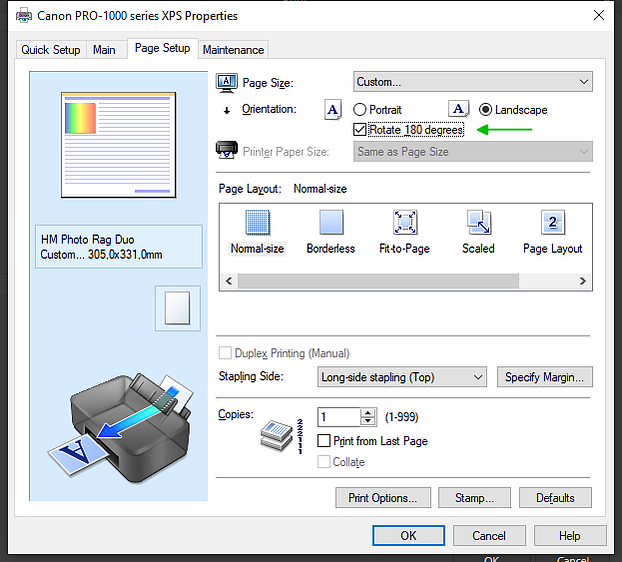Click the Specify Margin button
Screen dimensions: 622x562
pyautogui.click(x=545, y=377)
